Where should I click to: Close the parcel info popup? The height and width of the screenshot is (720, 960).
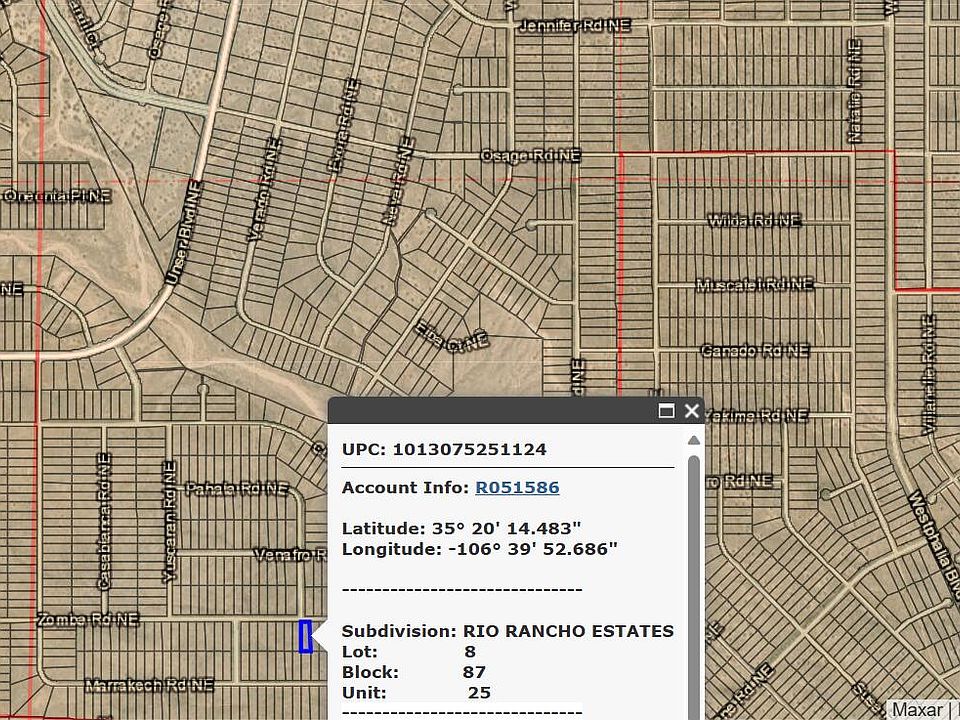[x=692, y=410]
